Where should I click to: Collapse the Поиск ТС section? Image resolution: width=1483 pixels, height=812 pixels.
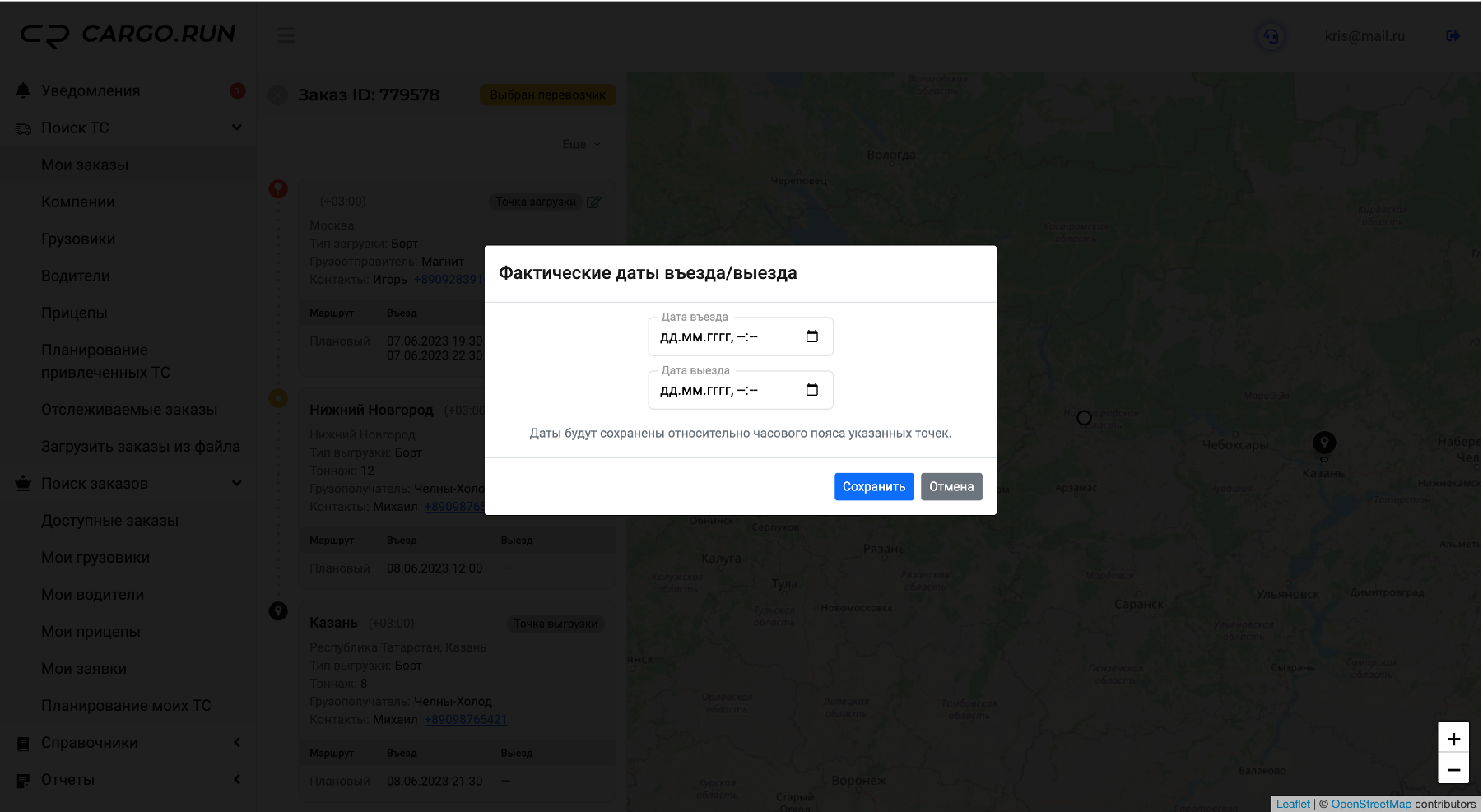236,128
